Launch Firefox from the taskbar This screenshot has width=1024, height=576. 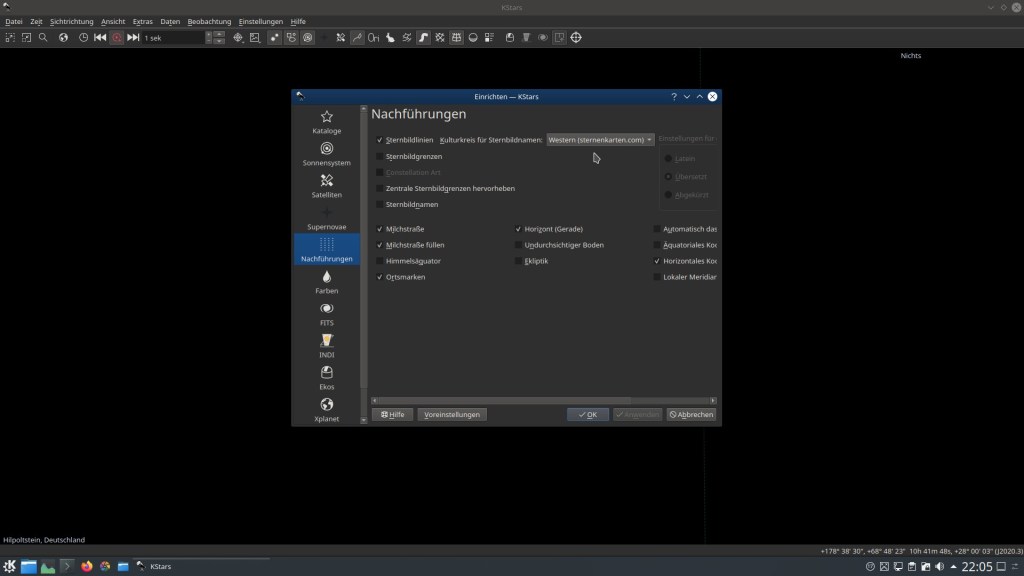point(87,566)
